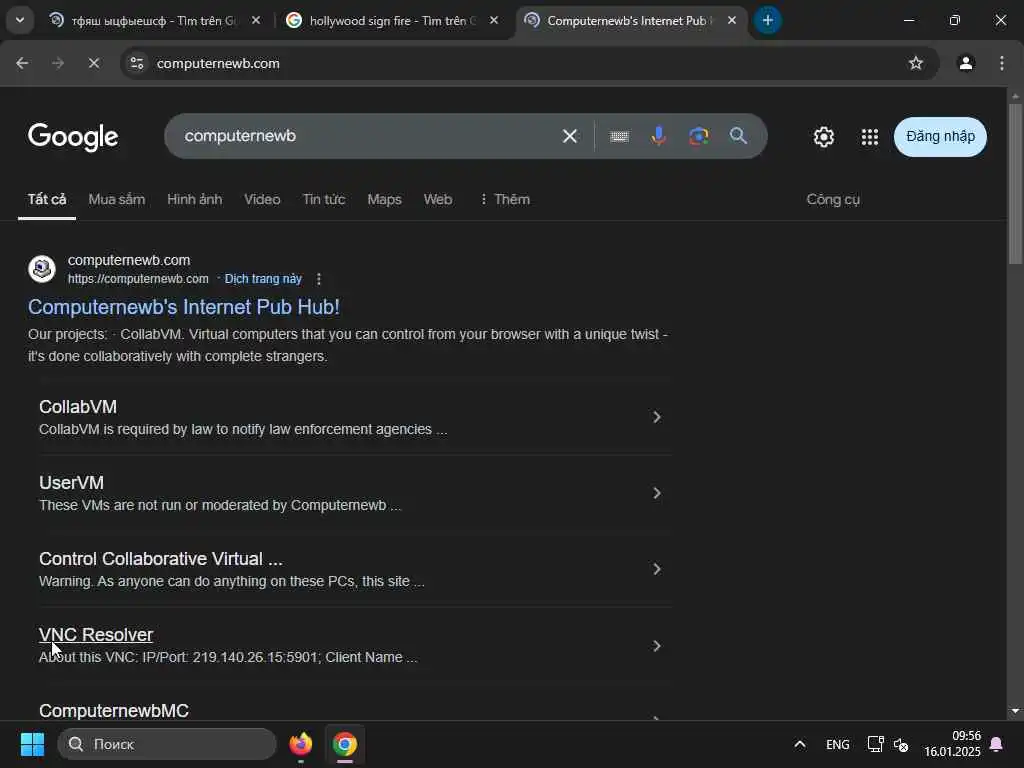Click the Đăng nhập sign-in button

click(x=940, y=136)
